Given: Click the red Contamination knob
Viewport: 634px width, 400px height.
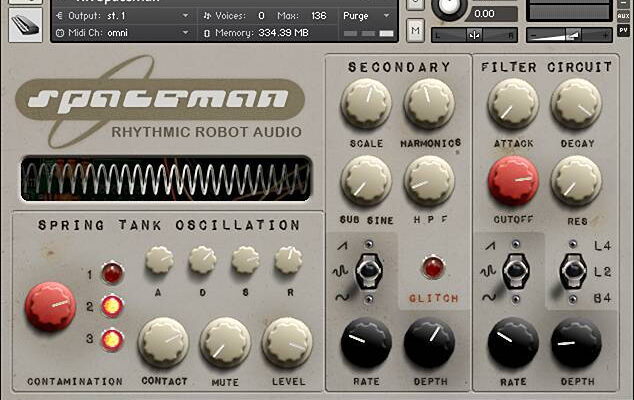Looking at the screenshot, I should click(50, 306).
